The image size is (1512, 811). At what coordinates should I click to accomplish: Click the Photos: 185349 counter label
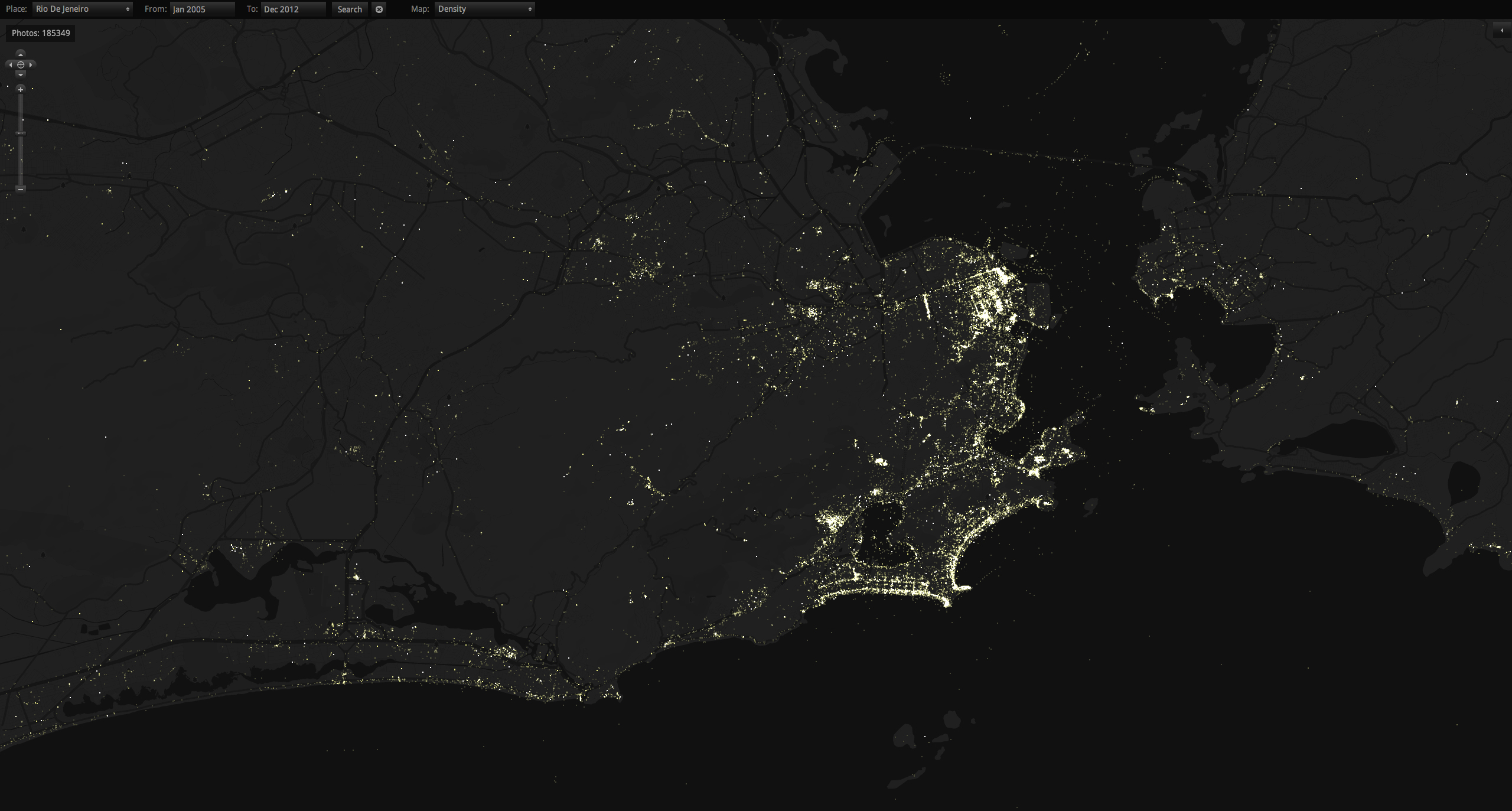pyautogui.click(x=41, y=33)
